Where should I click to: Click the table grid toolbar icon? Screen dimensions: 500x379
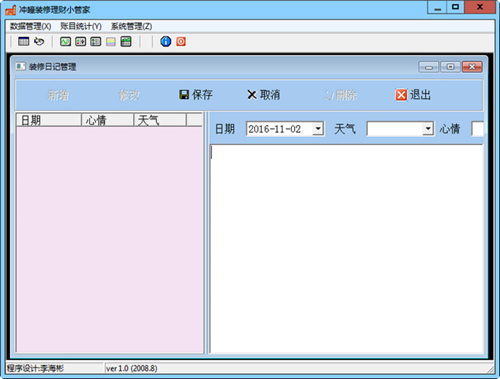(24, 42)
